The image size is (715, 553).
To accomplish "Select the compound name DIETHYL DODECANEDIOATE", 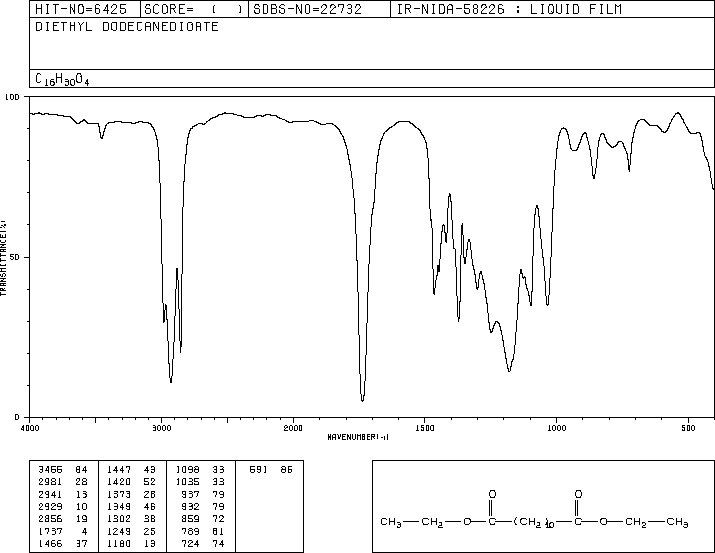I will coord(127,26).
